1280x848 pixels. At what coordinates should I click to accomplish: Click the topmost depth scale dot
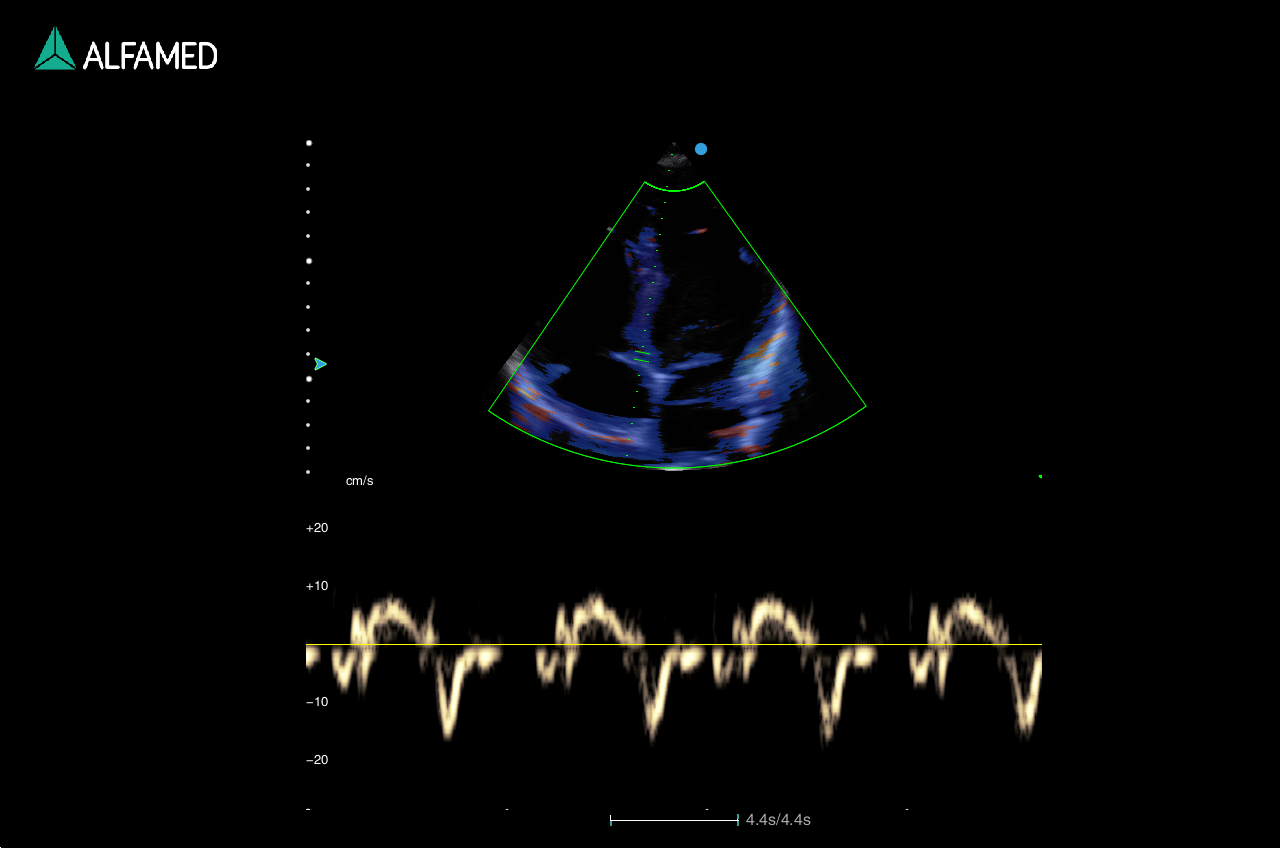308,143
